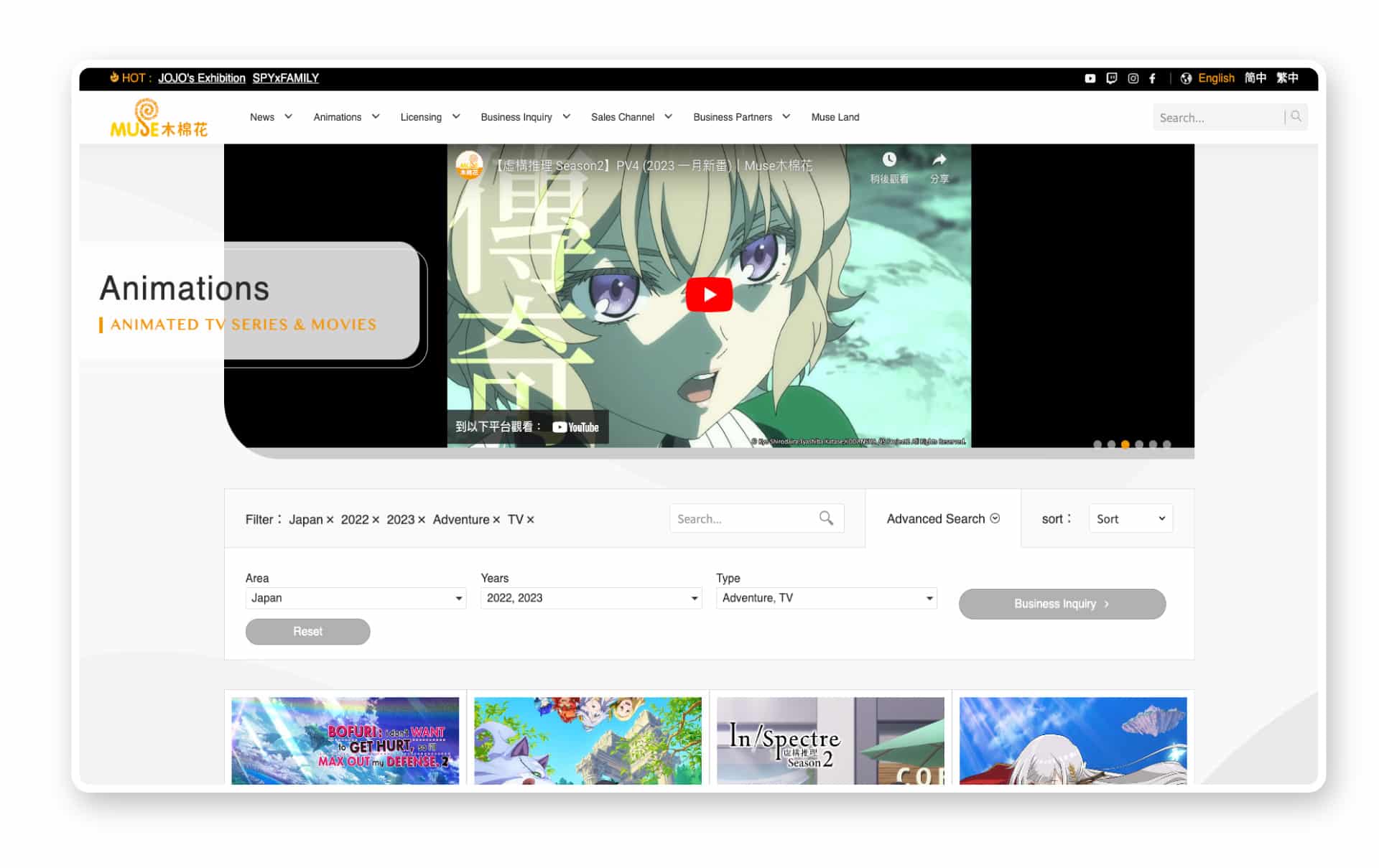Expand the Licensing menu chevron
1379x868 pixels.
tap(455, 116)
